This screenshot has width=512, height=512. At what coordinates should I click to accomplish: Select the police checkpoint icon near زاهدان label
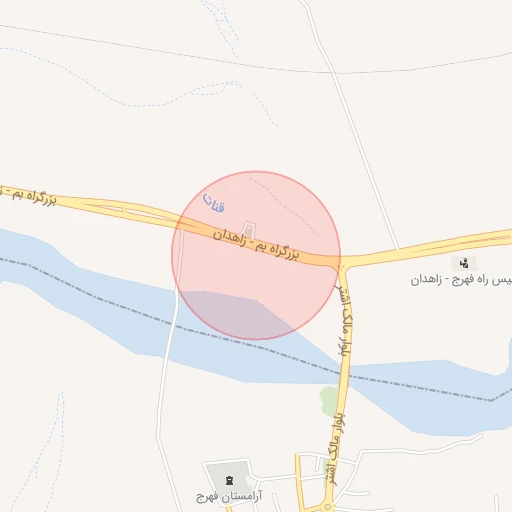[x=464, y=264]
